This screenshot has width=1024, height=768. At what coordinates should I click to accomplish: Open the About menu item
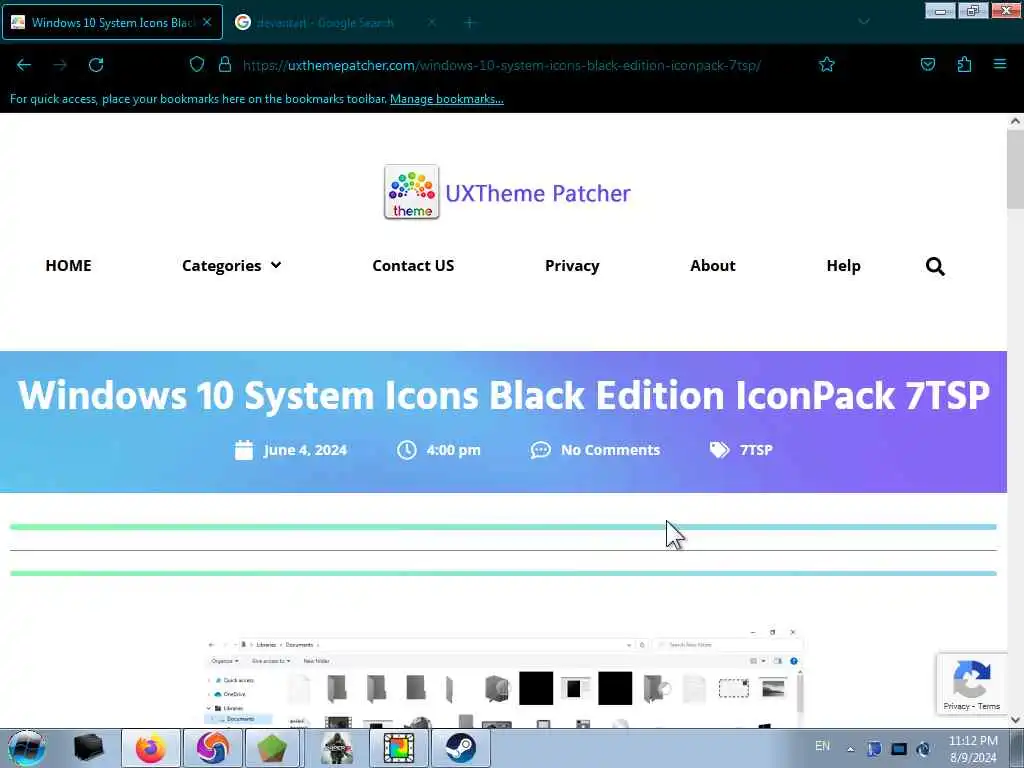(713, 266)
